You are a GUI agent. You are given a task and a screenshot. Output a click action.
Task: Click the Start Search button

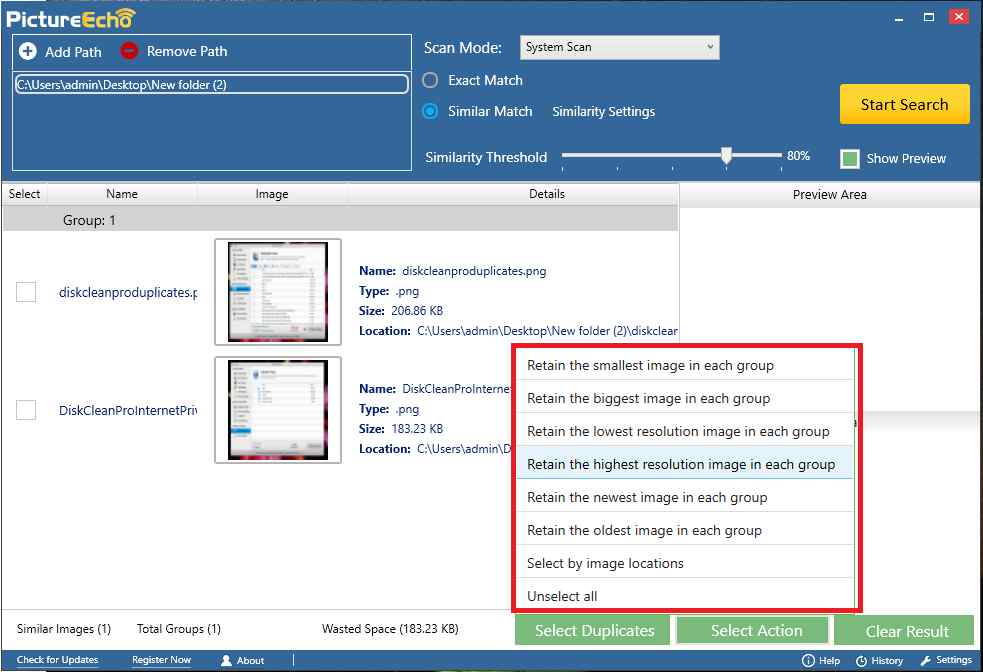tap(905, 104)
